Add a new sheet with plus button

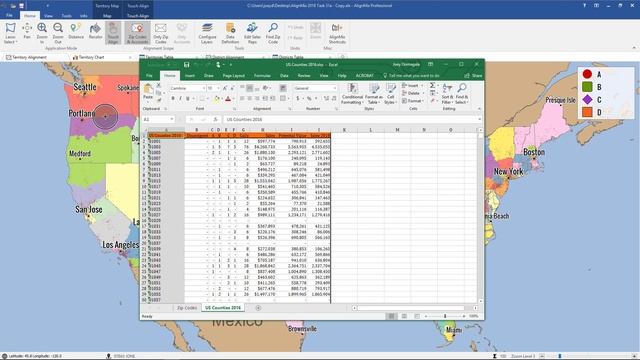(258, 308)
